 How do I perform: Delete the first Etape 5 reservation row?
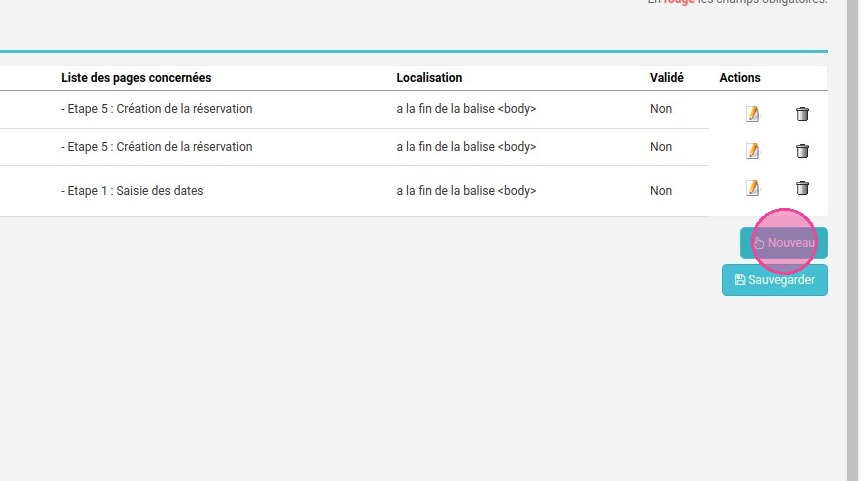[x=802, y=114]
